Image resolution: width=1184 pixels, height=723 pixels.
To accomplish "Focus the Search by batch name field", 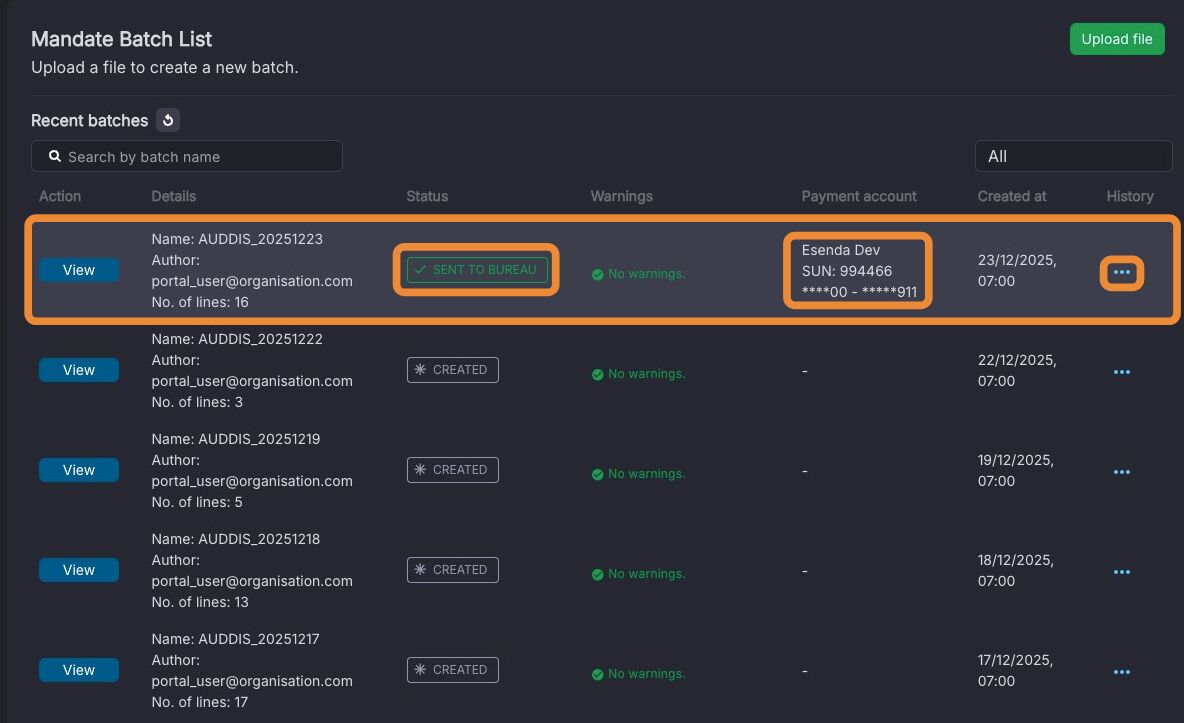I will pos(187,156).
